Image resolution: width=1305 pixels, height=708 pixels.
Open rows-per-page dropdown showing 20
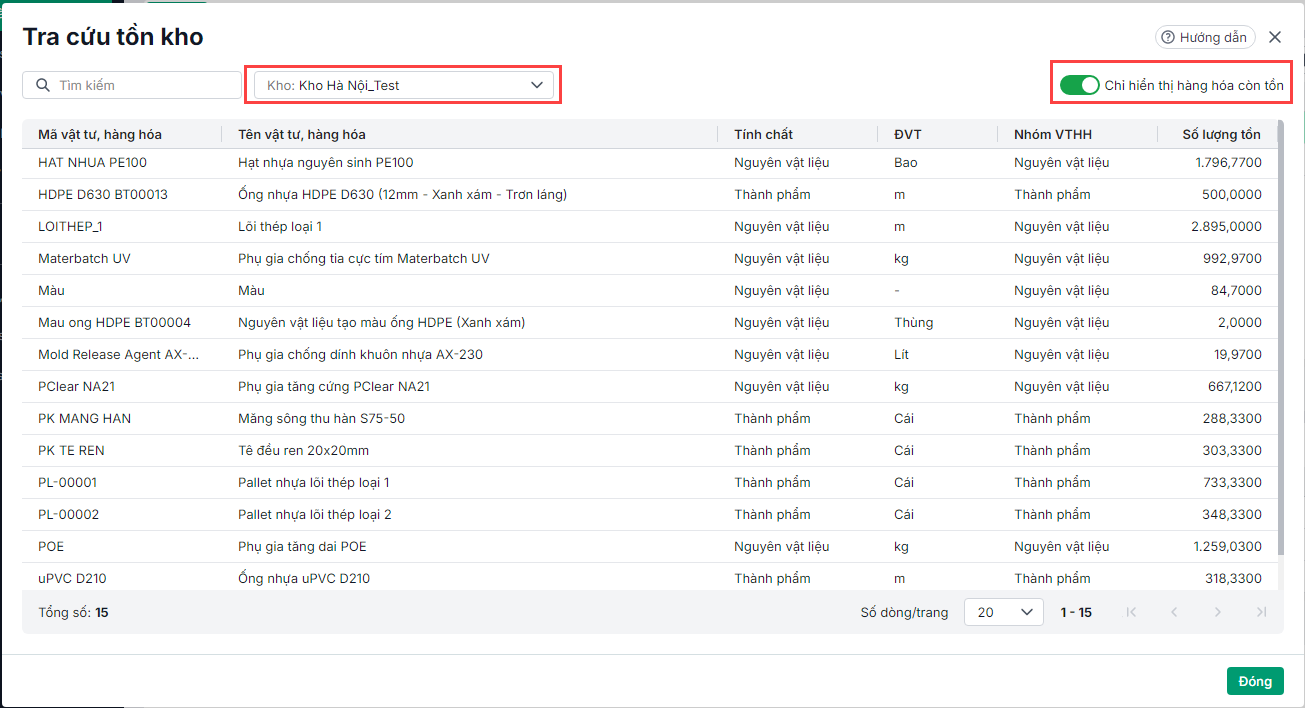(1003, 612)
